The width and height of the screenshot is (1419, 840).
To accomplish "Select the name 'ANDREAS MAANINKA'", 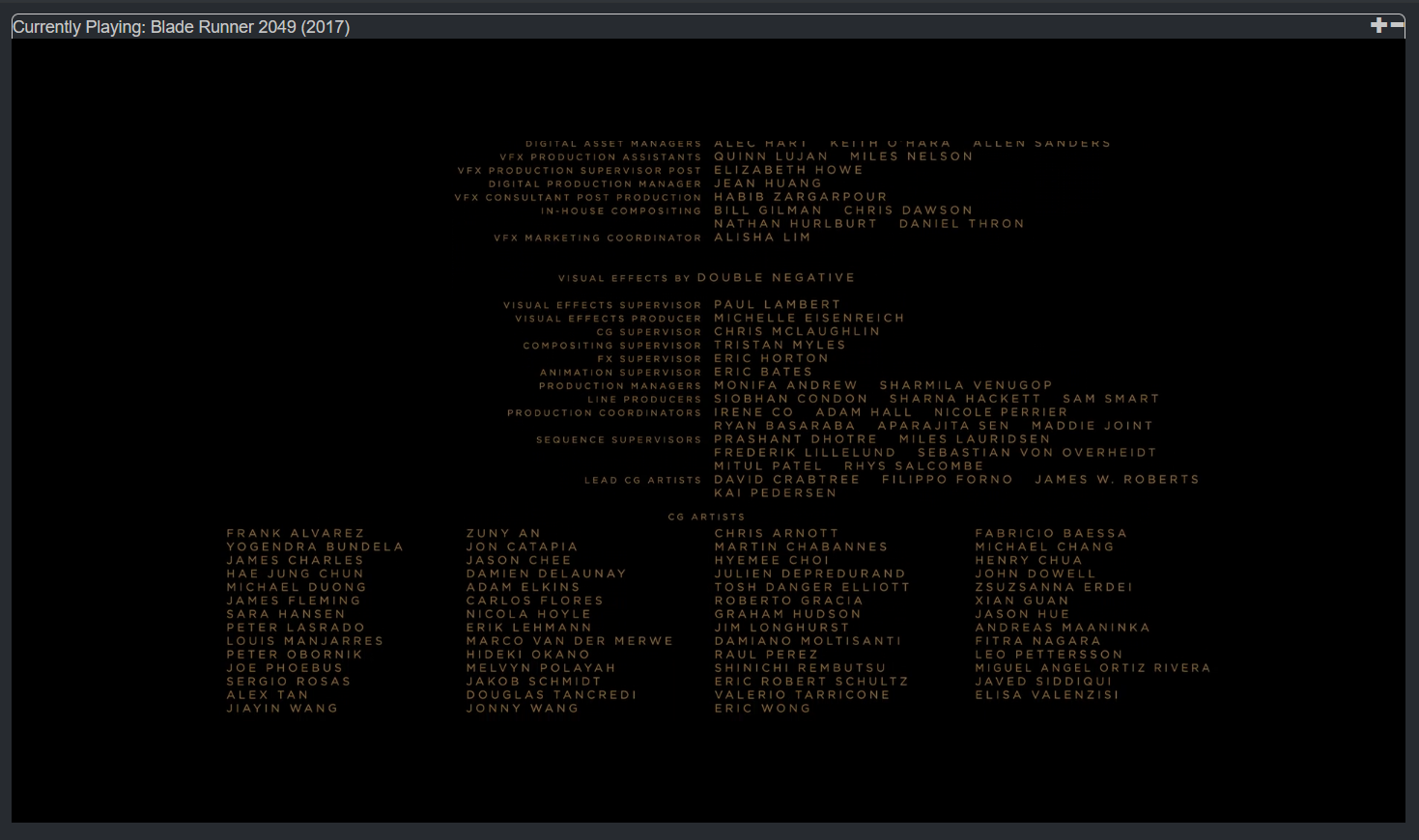I will 1063,628.
